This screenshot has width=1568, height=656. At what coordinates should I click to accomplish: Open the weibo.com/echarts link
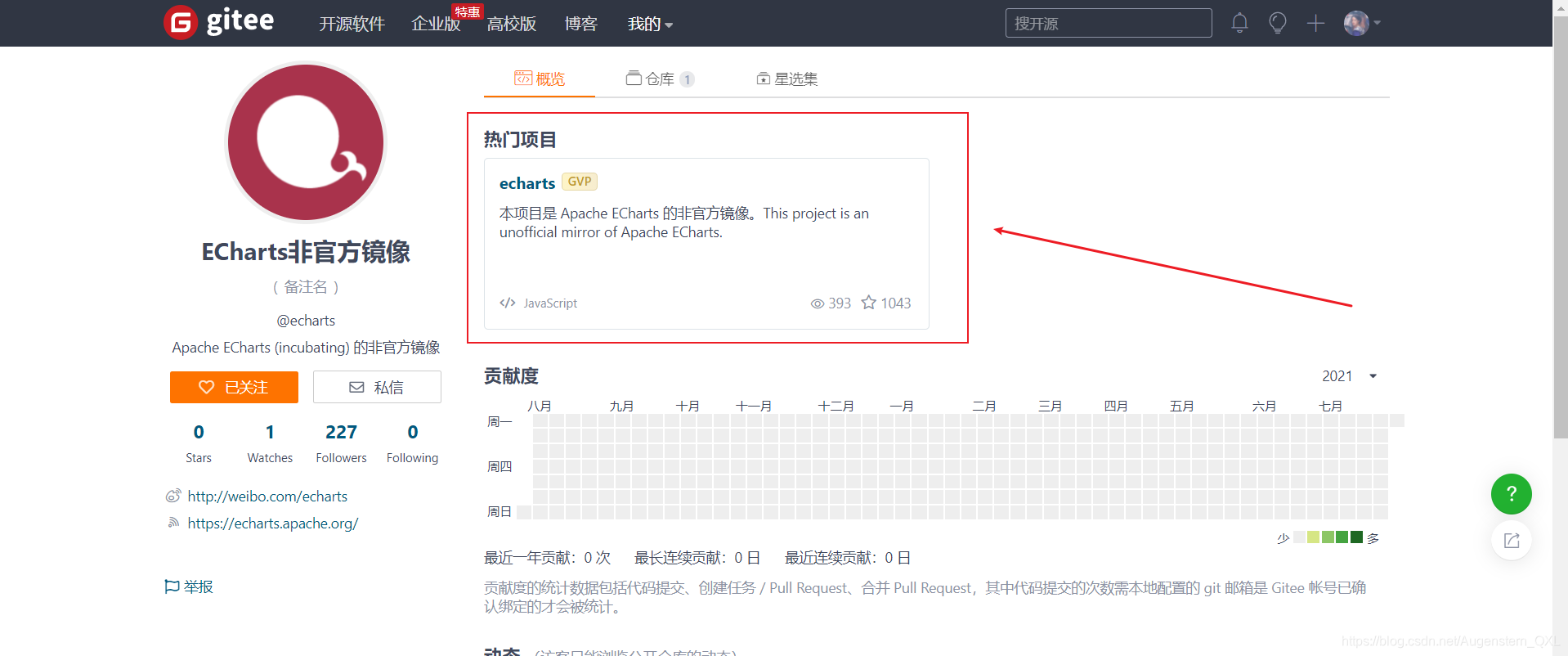pyautogui.click(x=267, y=496)
